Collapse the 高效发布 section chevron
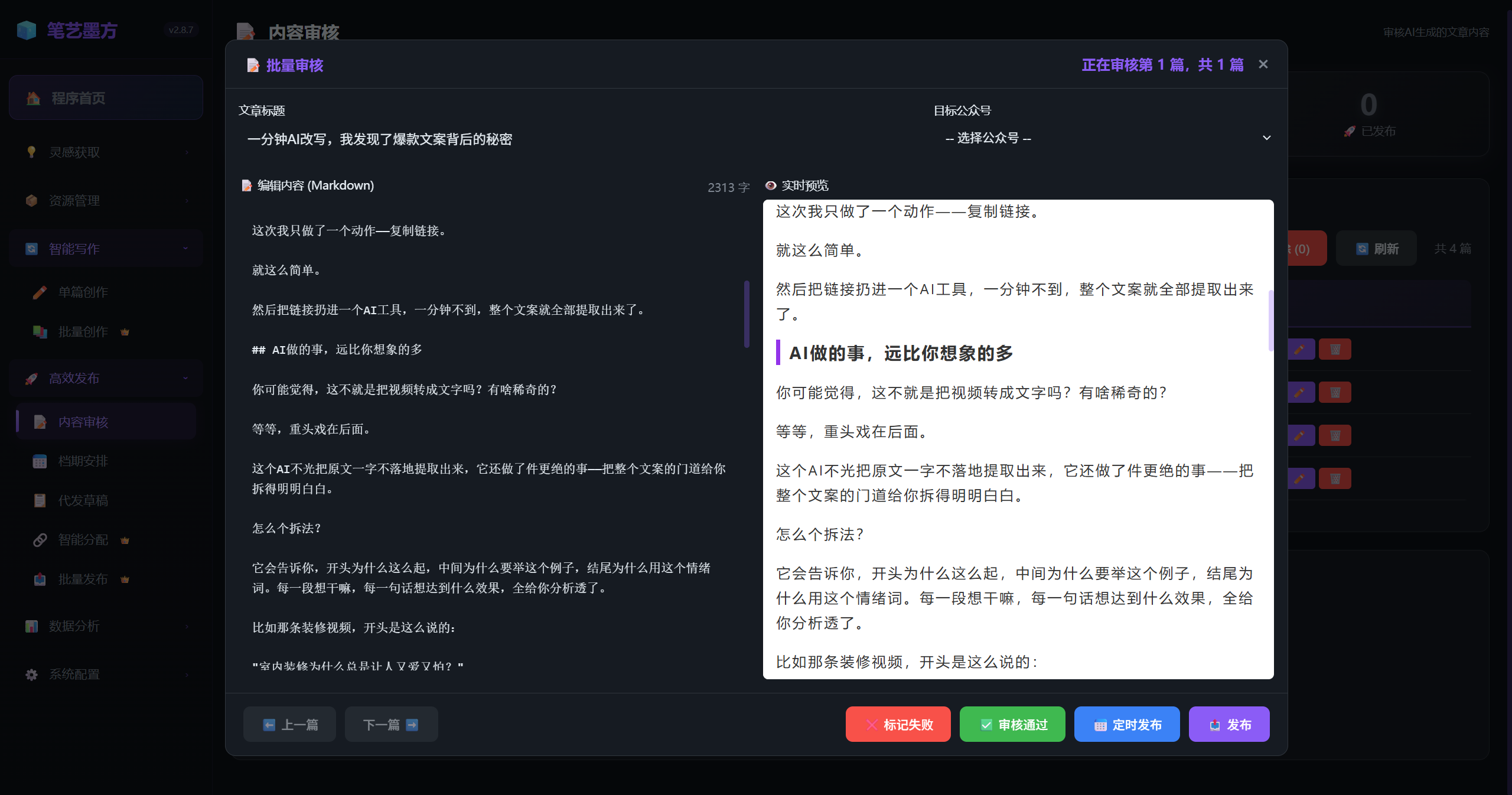The image size is (1512, 795). (x=185, y=378)
